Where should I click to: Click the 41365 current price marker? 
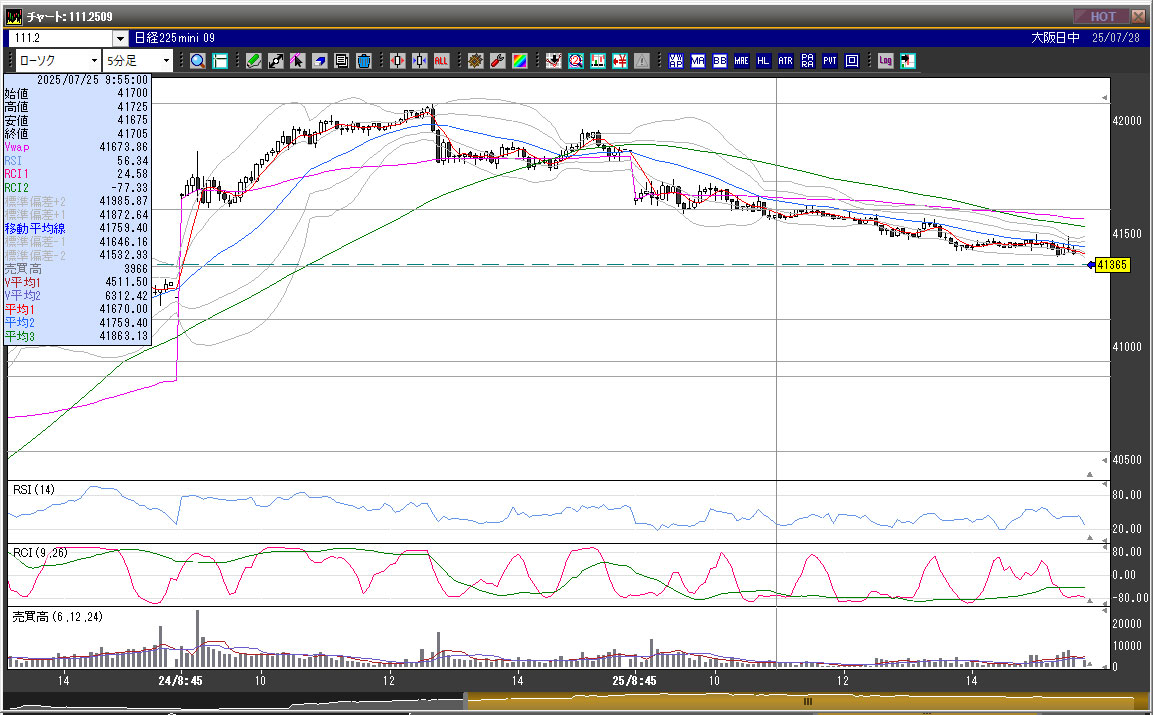[1112, 265]
